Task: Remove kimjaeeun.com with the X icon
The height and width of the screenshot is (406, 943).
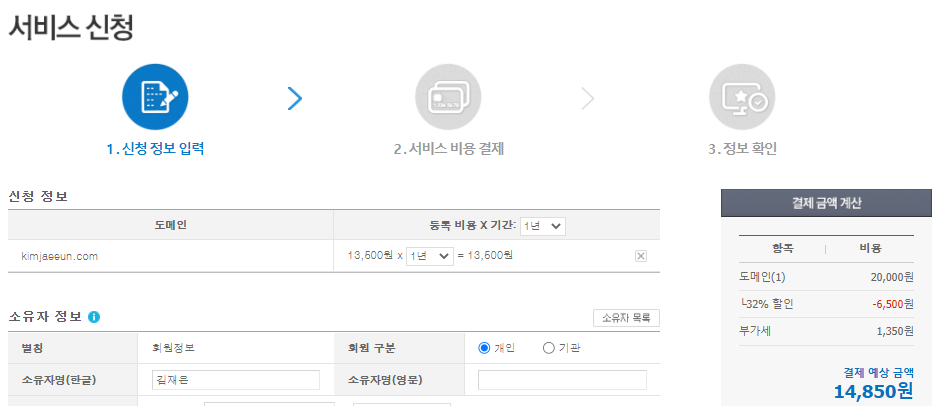Action: pos(641,256)
